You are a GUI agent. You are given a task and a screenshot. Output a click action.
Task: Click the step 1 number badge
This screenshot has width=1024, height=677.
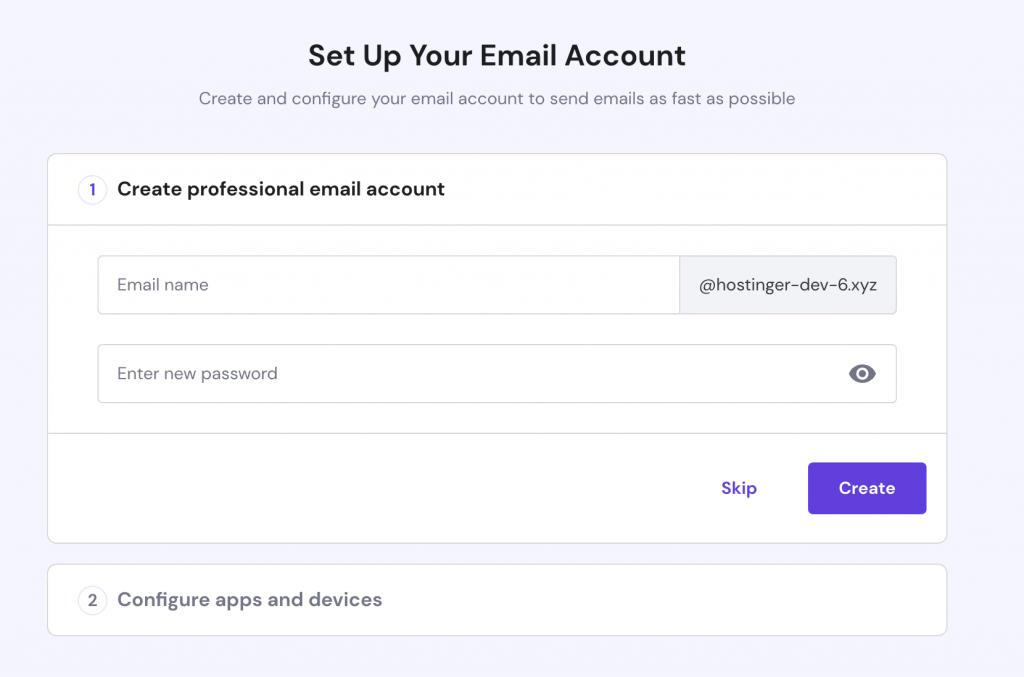92,189
